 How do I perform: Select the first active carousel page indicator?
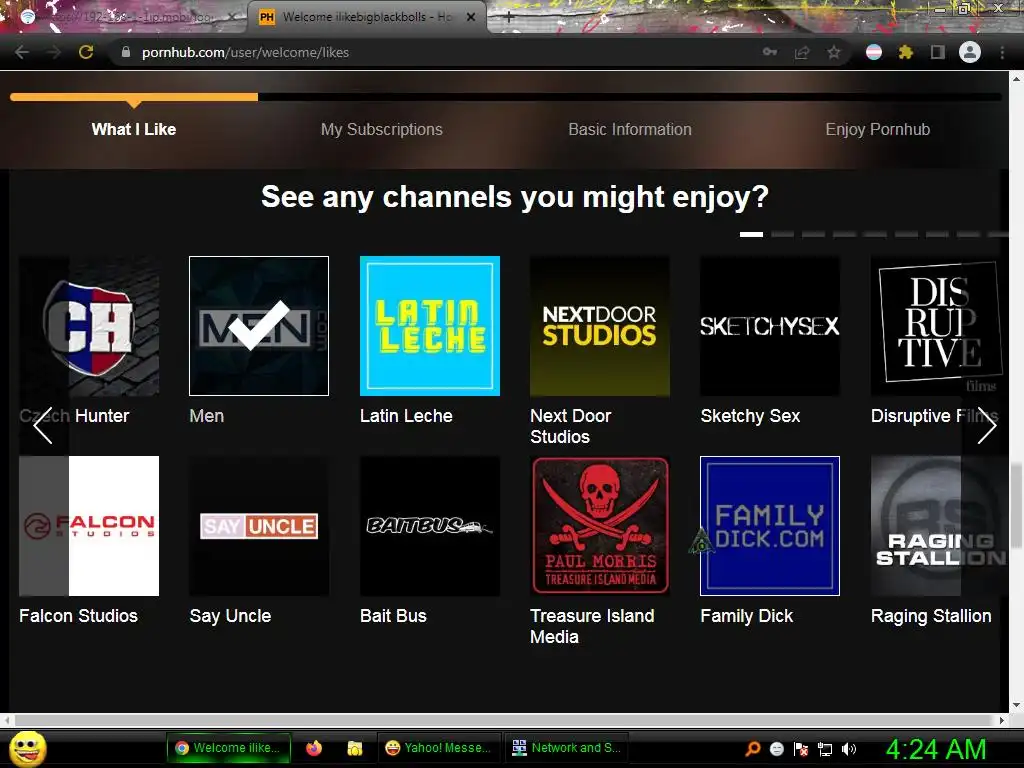[x=751, y=234]
